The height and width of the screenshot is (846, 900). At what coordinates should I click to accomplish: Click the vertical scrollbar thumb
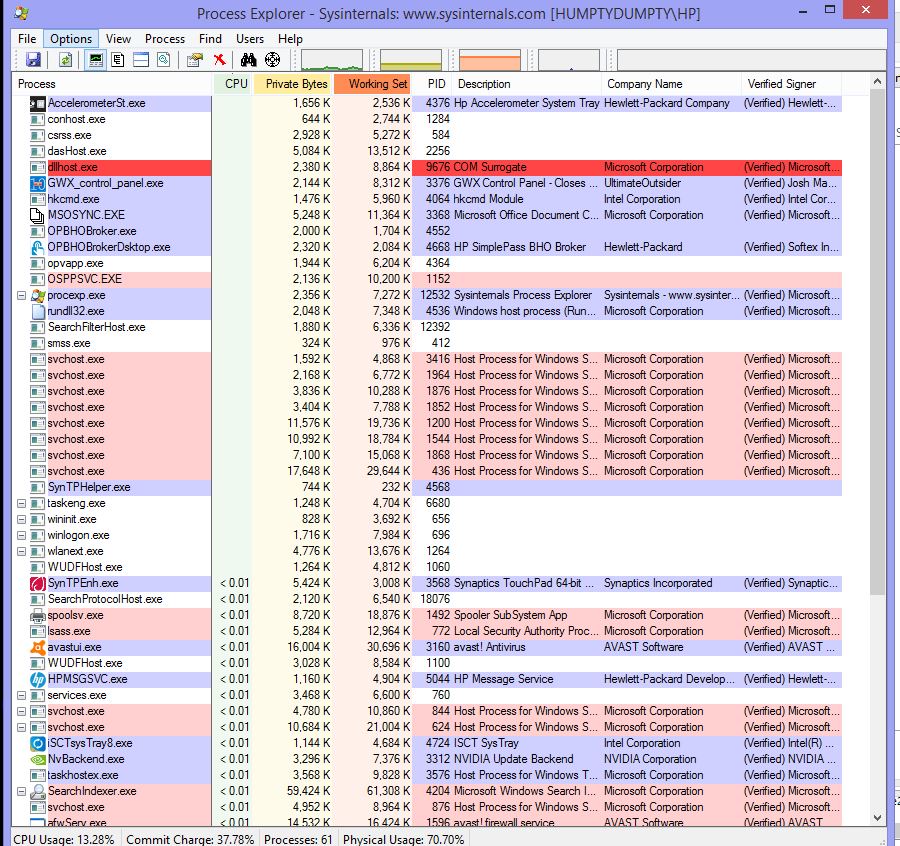click(877, 343)
